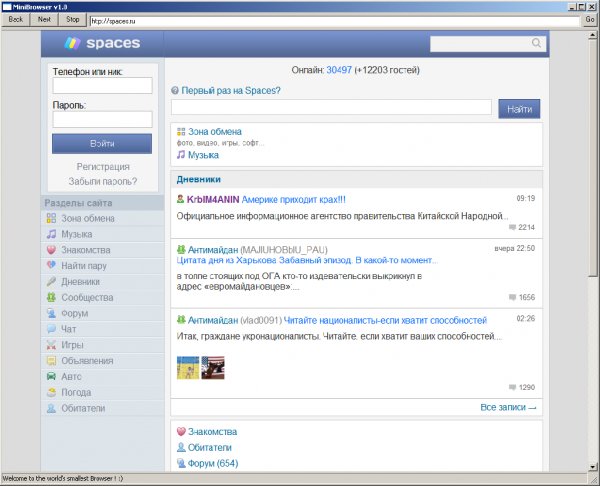Click the question mark help icon
This screenshot has height=486, width=600.
(175, 91)
